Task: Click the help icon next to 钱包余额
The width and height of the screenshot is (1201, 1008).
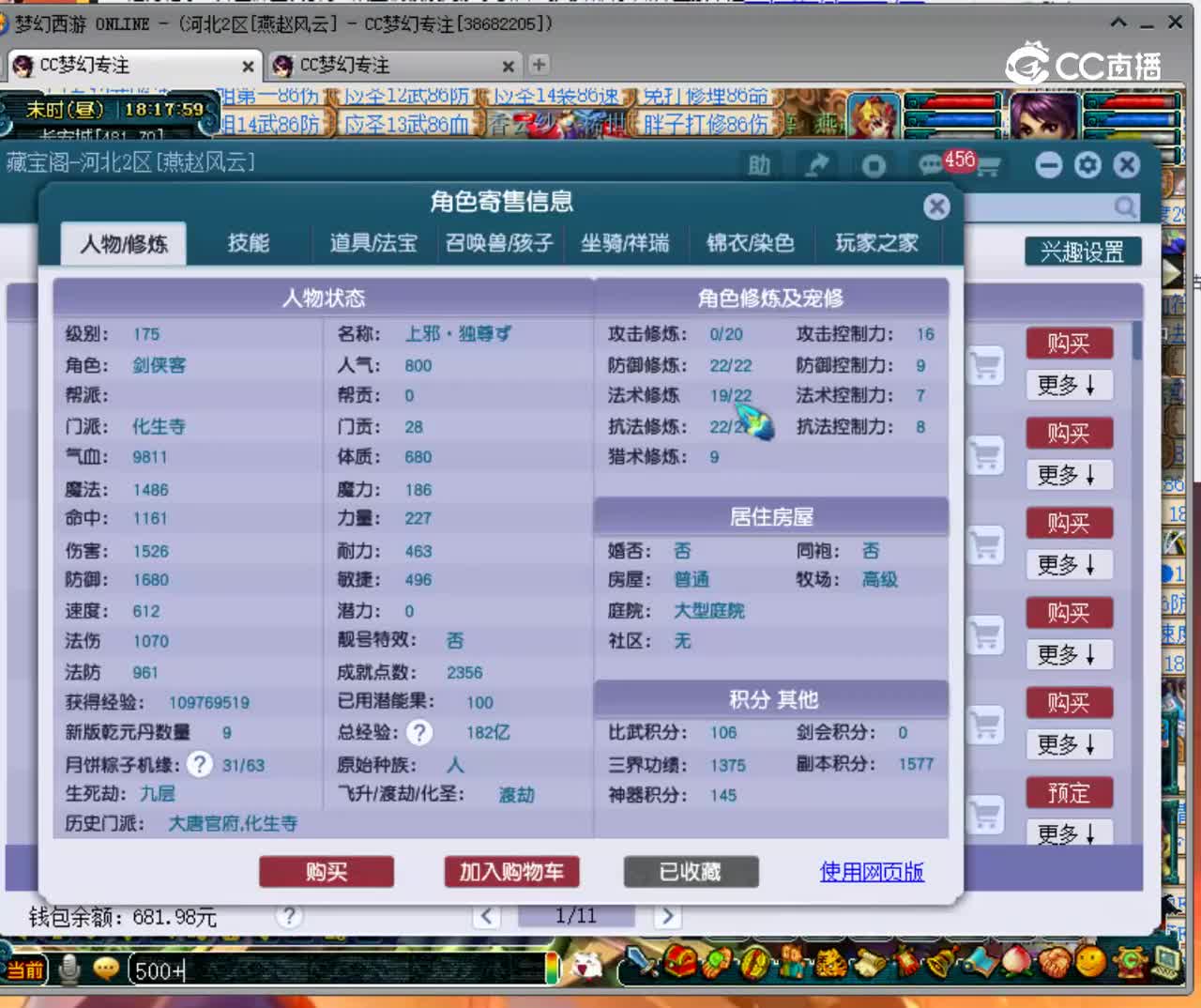Action: [x=289, y=915]
